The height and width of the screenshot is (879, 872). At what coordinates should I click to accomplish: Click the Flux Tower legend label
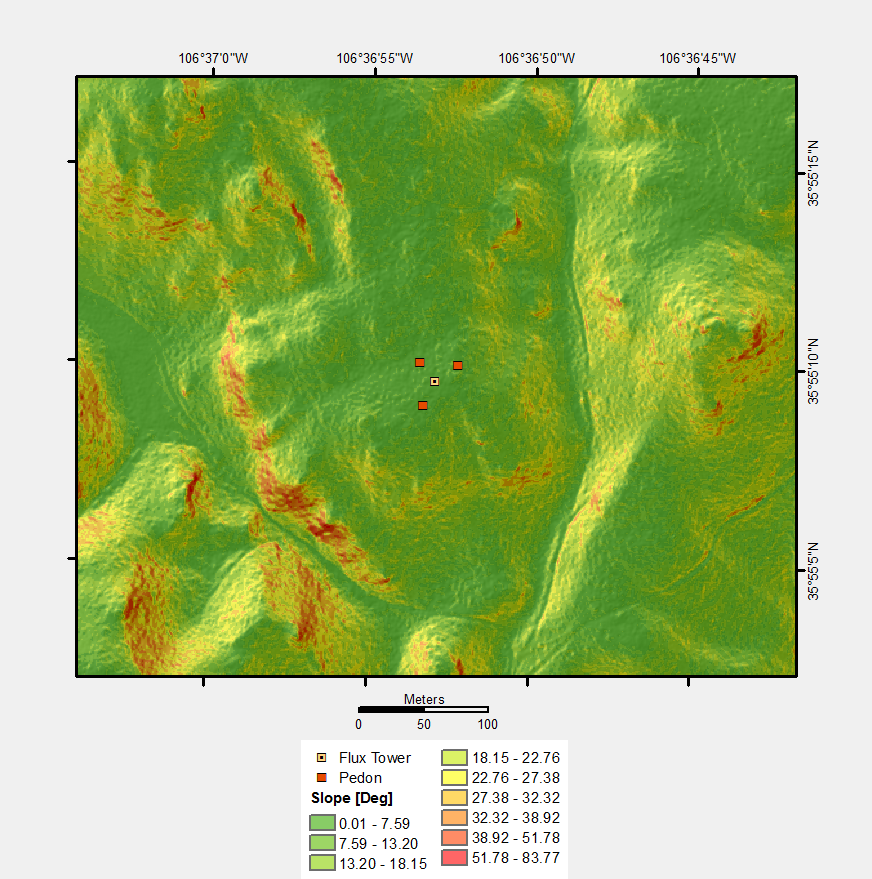point(375,758)
